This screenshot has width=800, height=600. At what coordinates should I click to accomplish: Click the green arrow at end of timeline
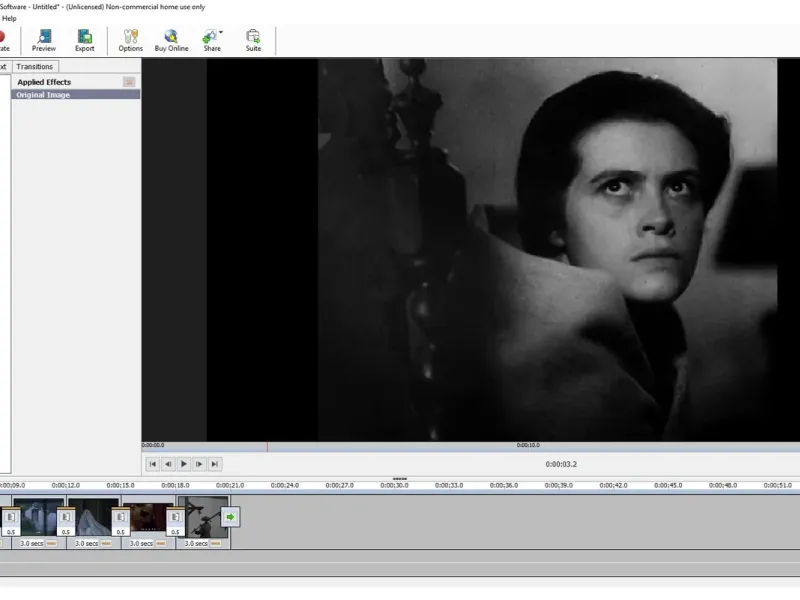click(x=230, y=517)
